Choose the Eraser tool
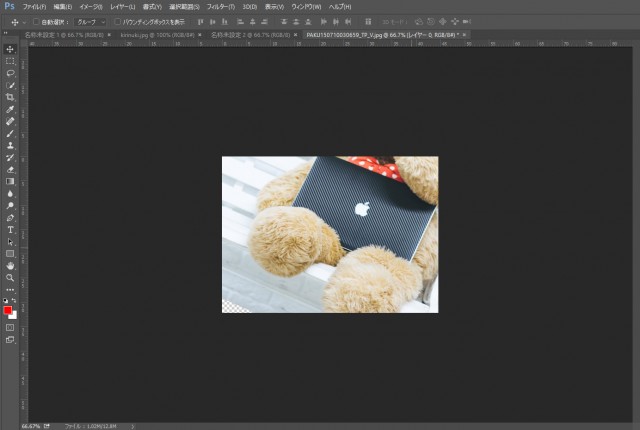Viewport: 640px width, 430px height. pyautogui.click(x=10, y=169)
